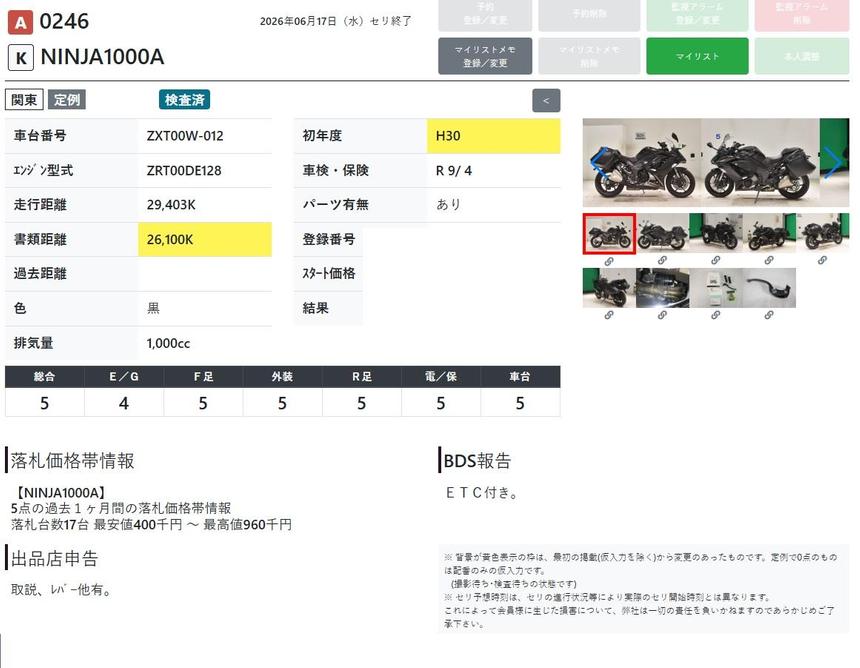Show next photo with right carousel arrow

click(834, 162)
